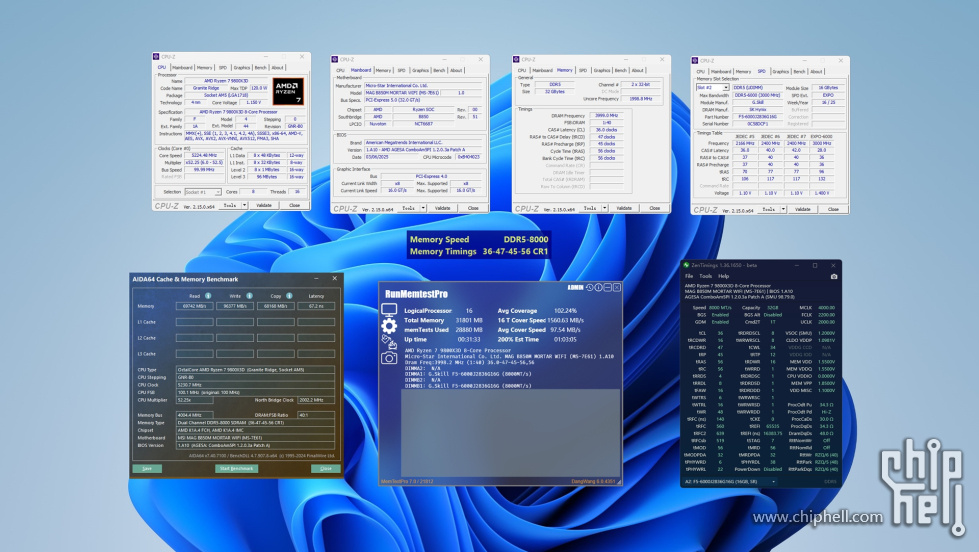Click the Read info icon in AIDA64

pyautogui.click(x=208, y=295)
